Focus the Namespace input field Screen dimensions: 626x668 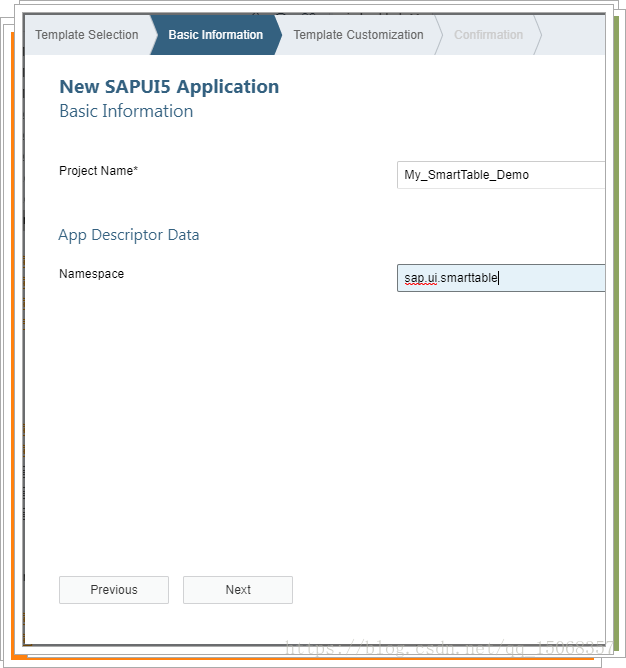501,278
